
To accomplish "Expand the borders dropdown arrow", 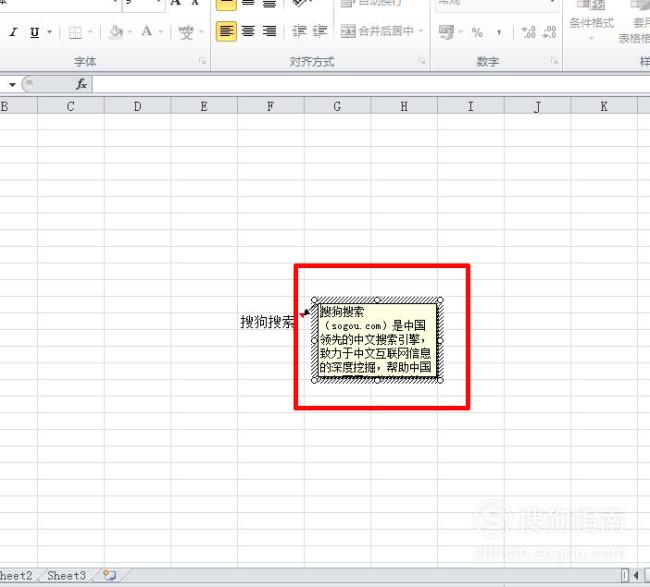I will 90,32.
